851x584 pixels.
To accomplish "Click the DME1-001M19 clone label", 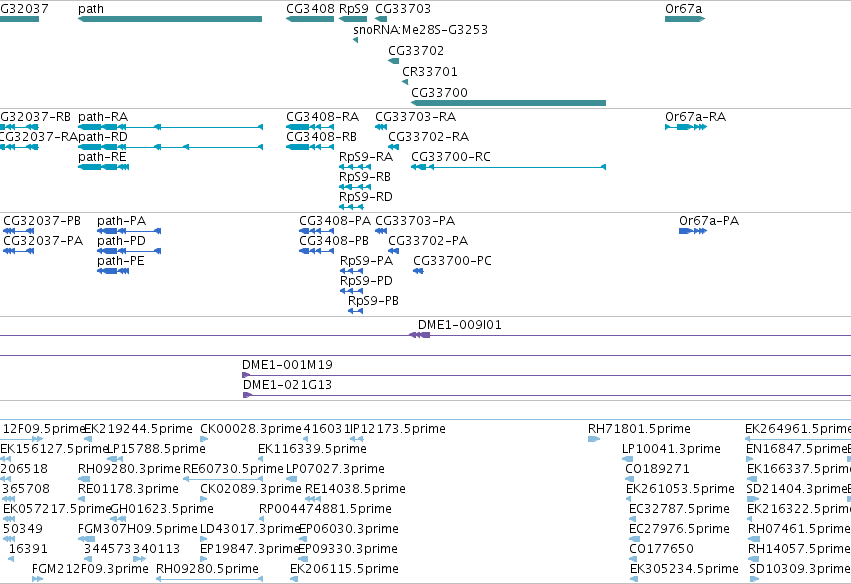I will (287, 365).
